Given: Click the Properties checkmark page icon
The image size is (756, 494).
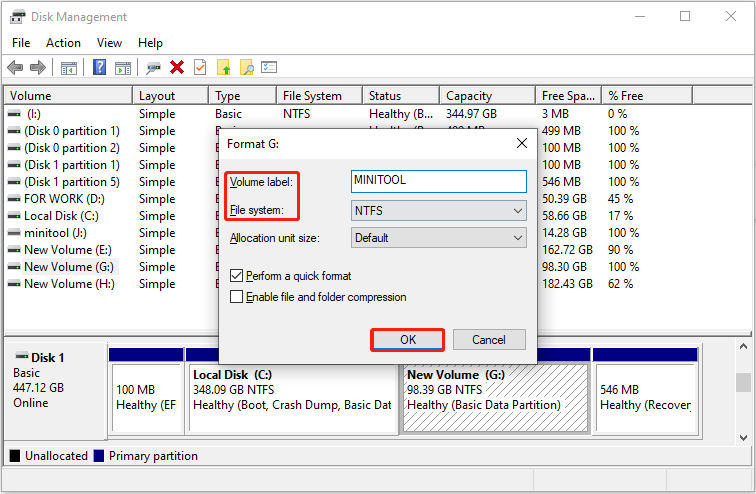Looking at the screenshot, I should pyautogui.click(x=200, y=67).
